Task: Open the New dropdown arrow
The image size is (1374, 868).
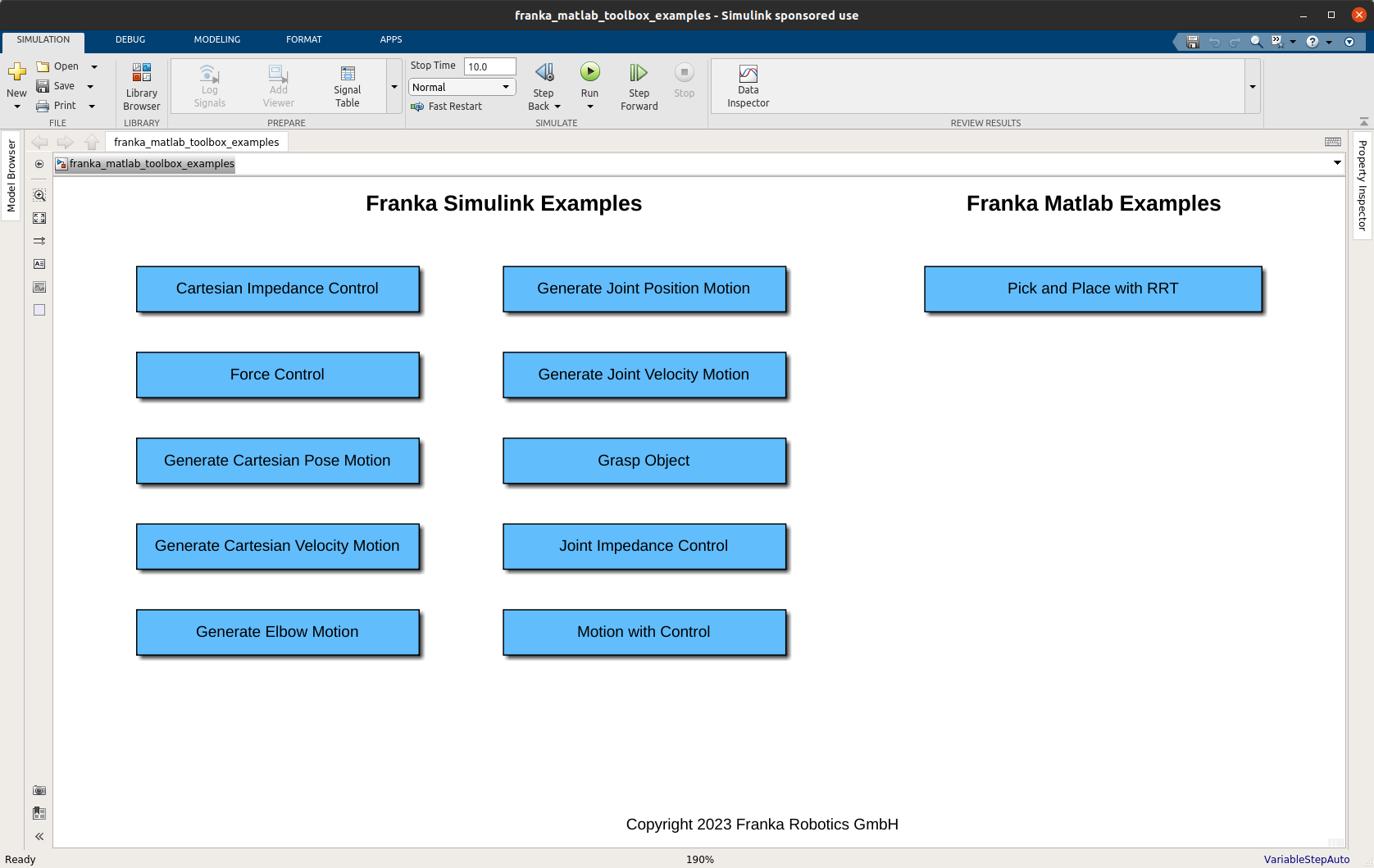Action: click(x=16, y=107)
